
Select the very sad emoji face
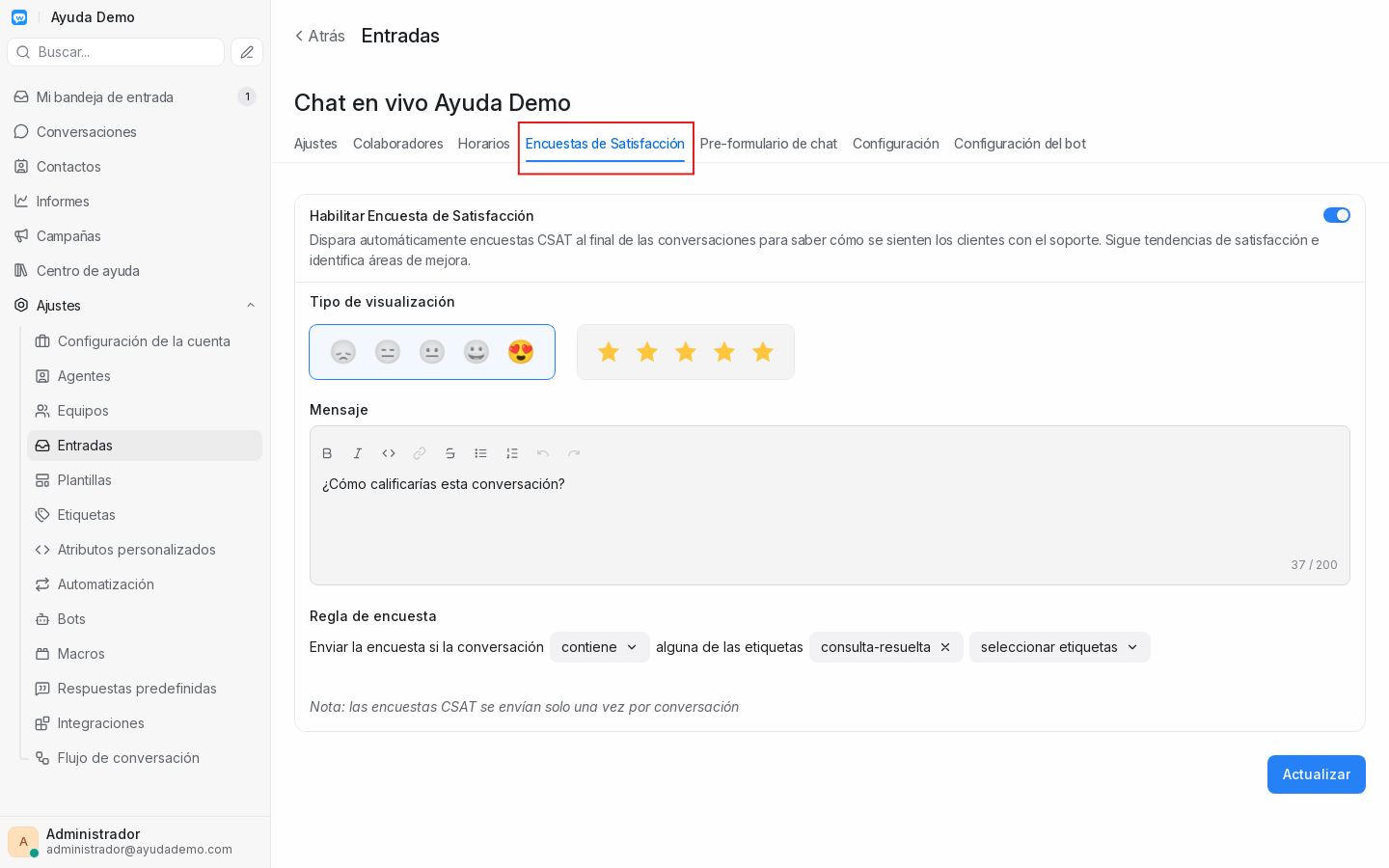point(343,352)
